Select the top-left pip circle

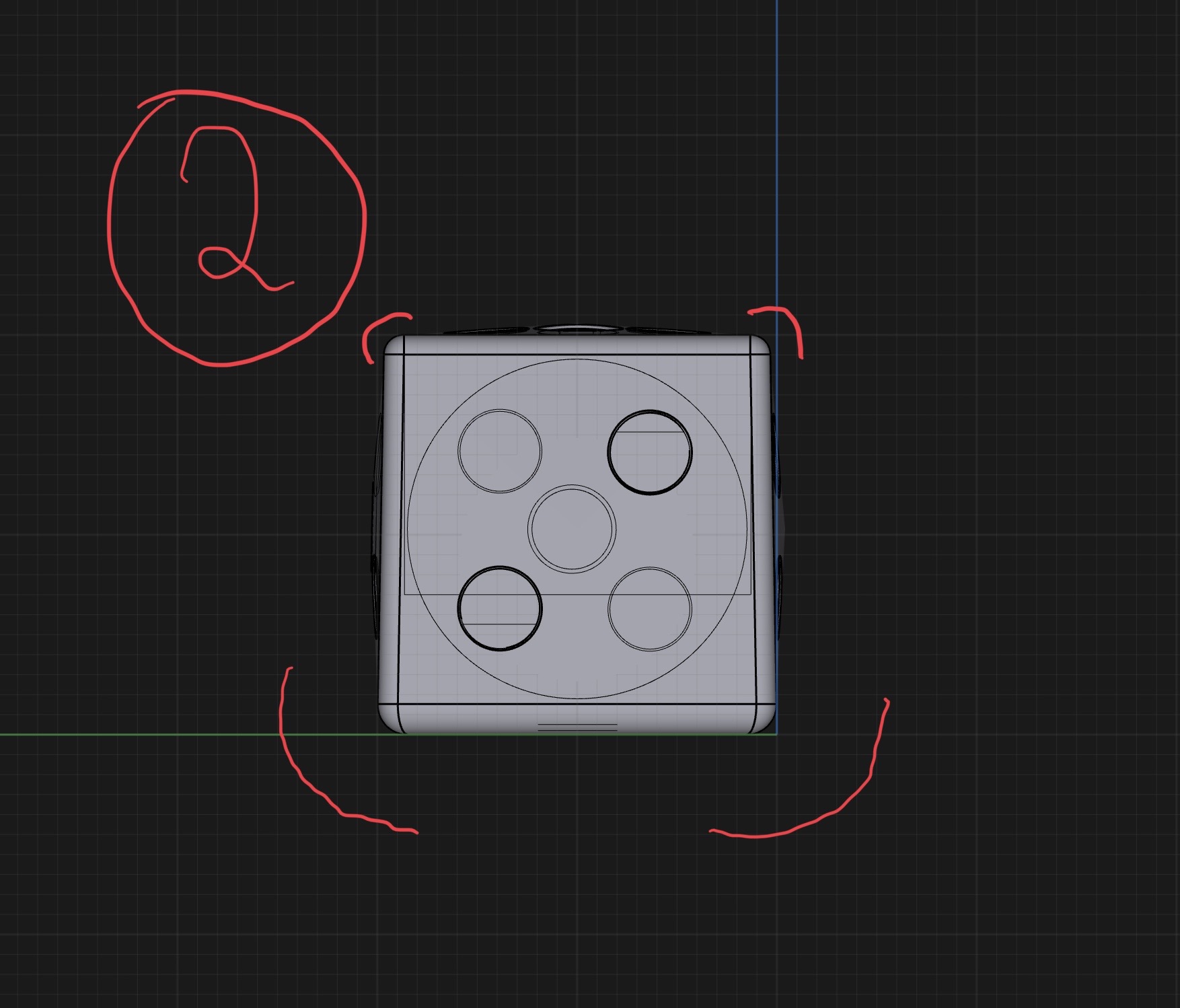point(500,451)
